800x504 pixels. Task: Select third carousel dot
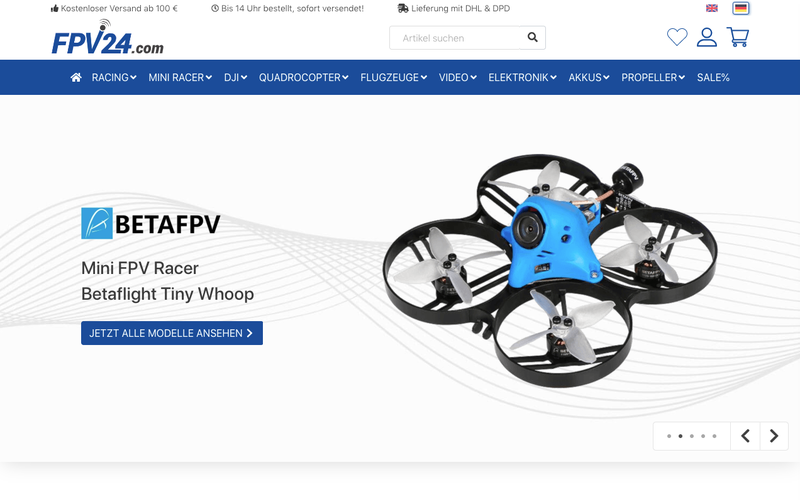[x=692, y=436]
